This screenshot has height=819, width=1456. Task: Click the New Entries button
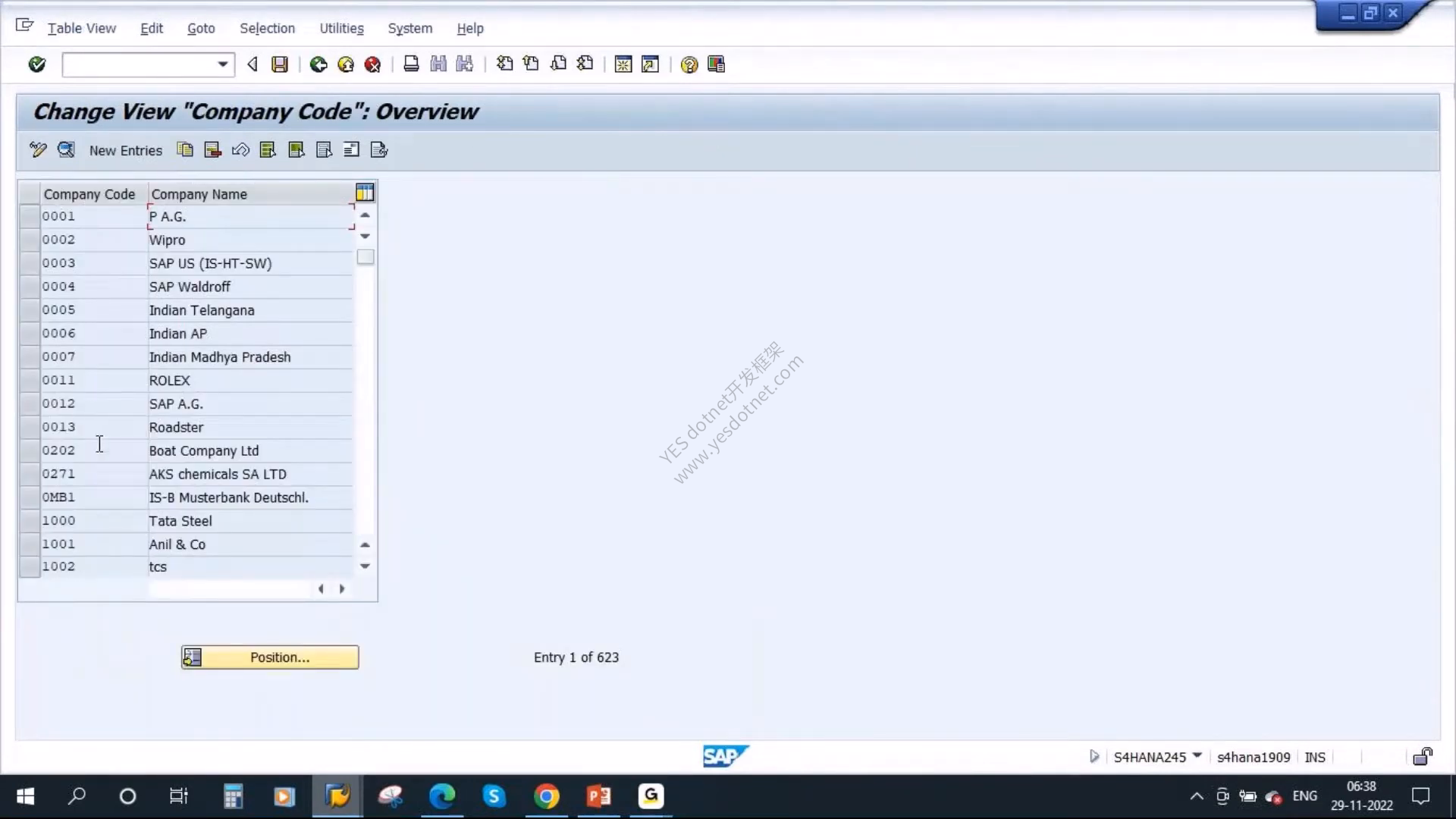125,150
